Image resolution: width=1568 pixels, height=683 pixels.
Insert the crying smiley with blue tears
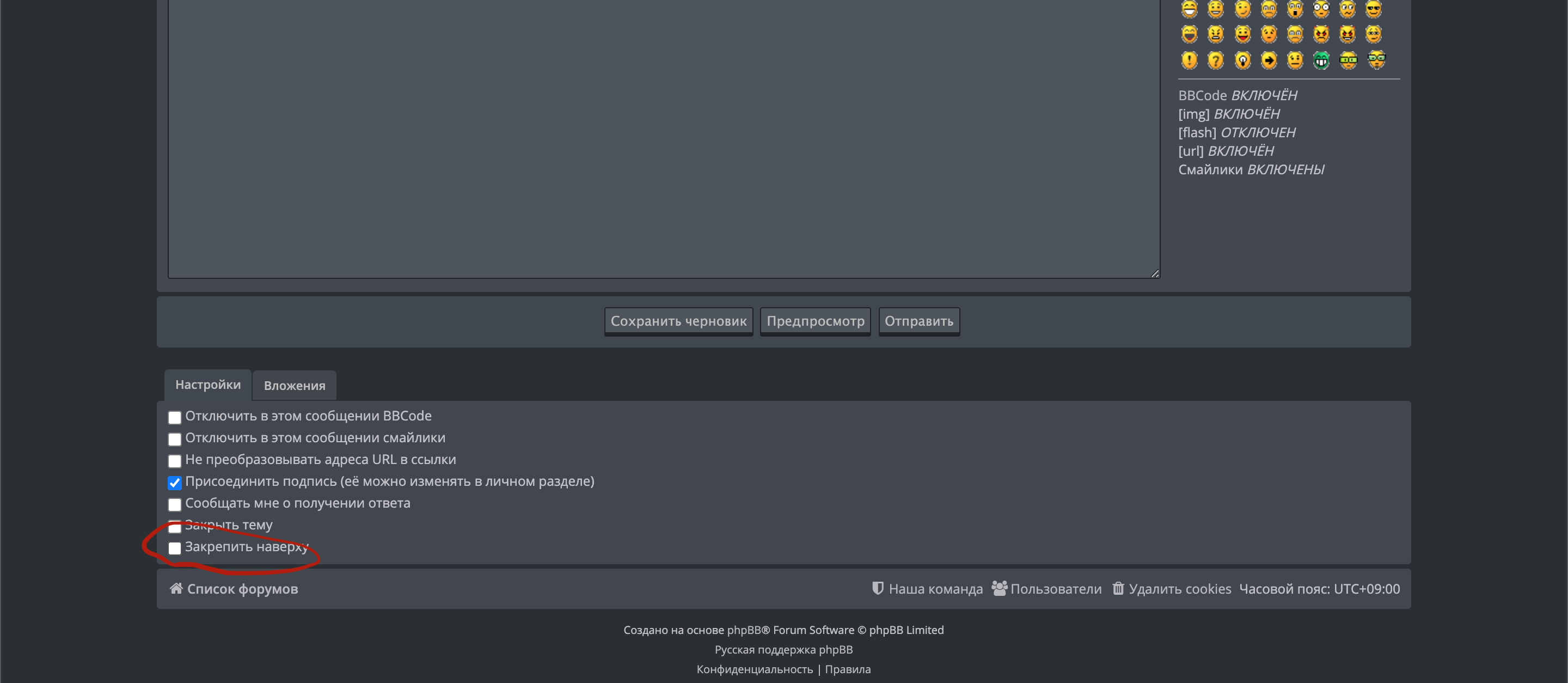pos(1295,34)
